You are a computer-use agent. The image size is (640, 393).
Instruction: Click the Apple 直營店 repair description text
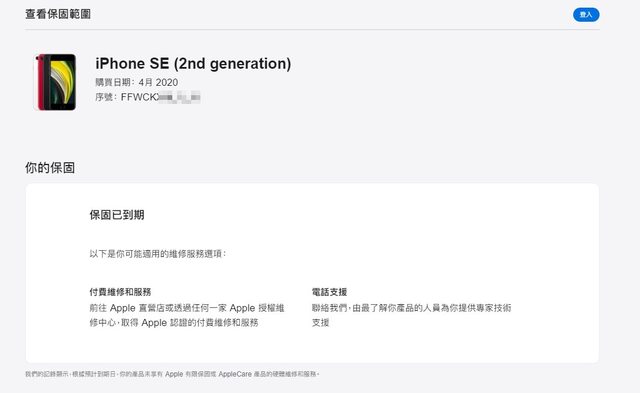click(187, 315)
